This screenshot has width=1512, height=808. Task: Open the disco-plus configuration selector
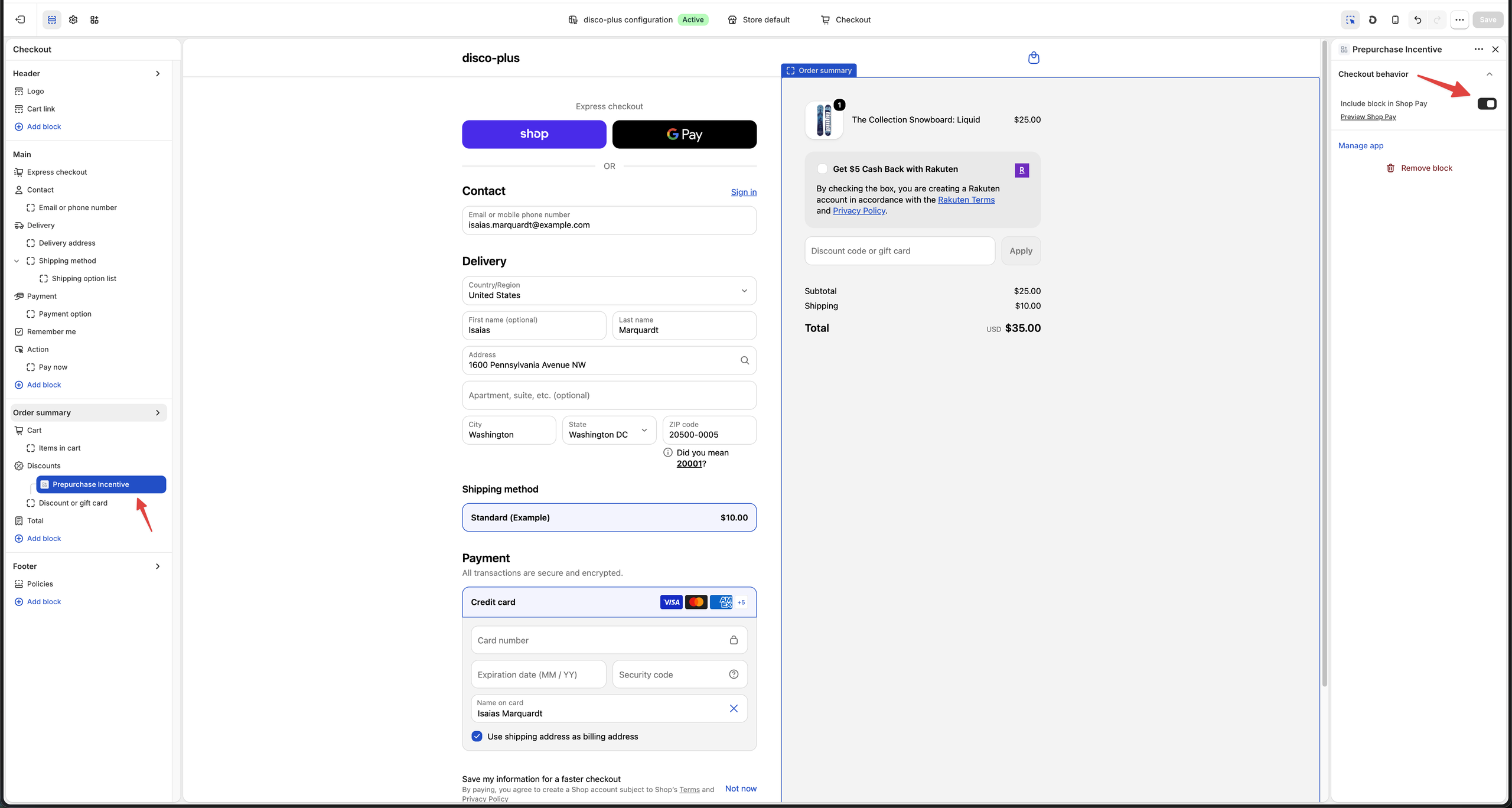pos(638,19)
